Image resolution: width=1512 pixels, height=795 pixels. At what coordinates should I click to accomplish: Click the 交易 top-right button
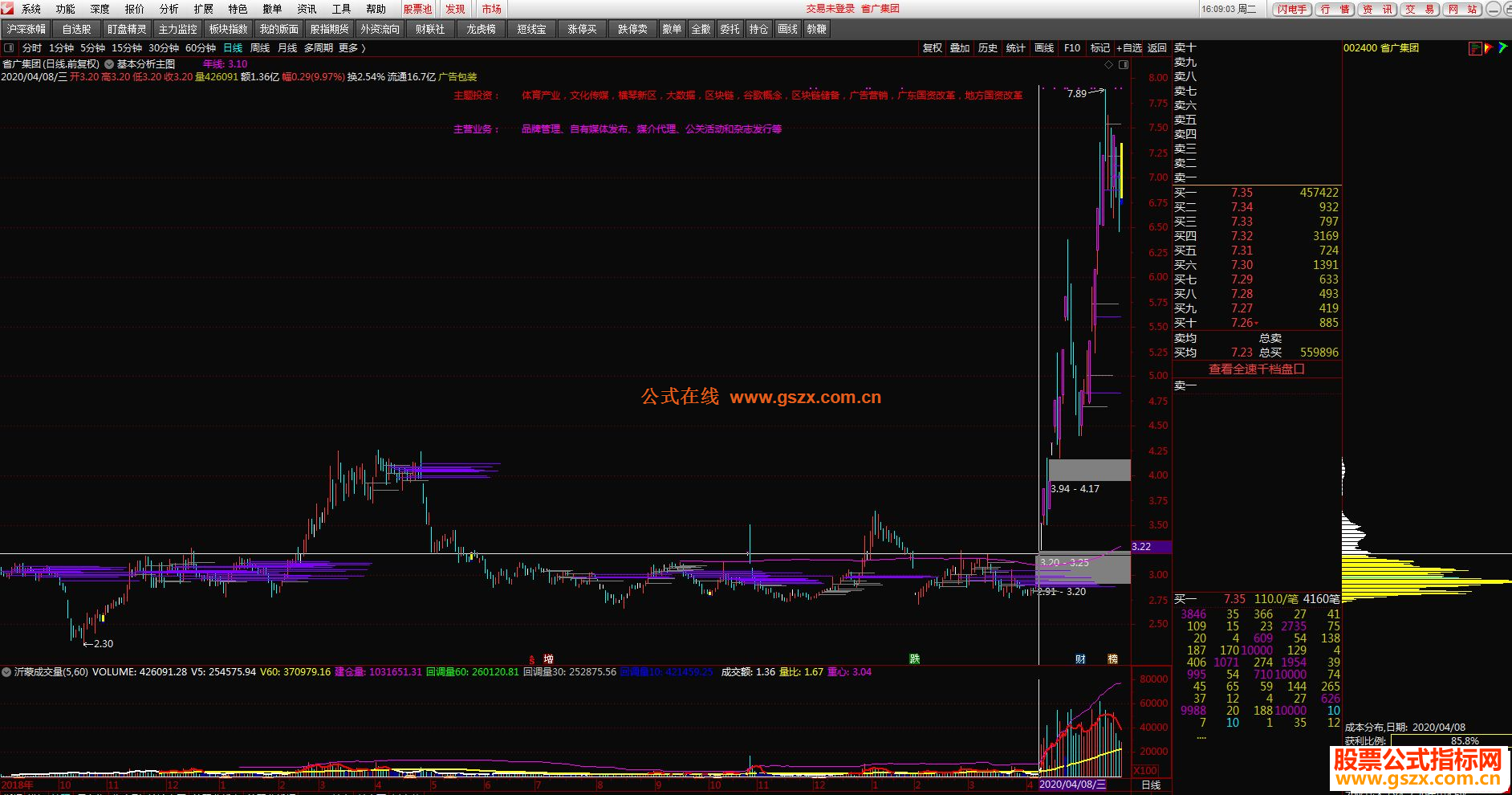coord(1421,9)
